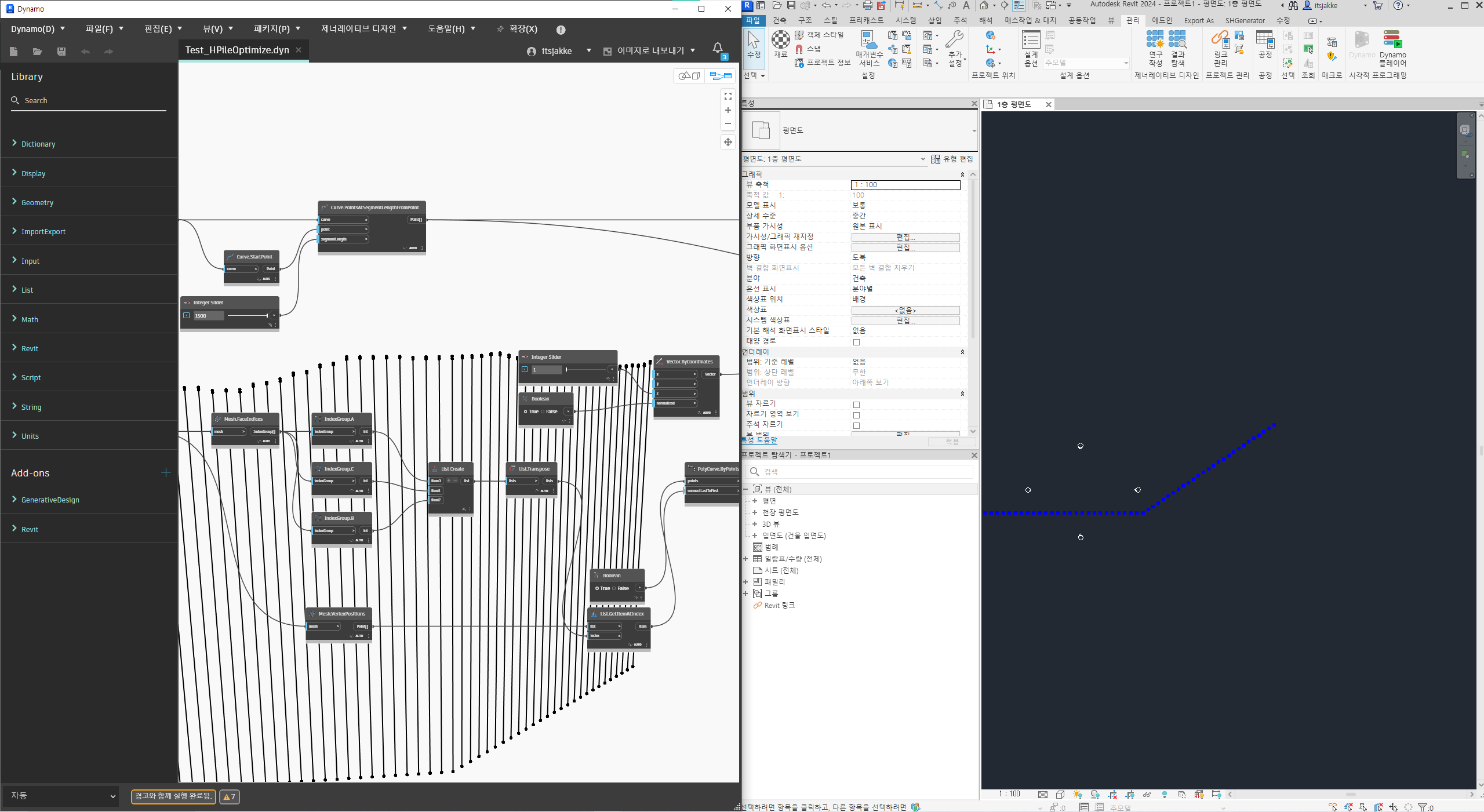Expand the Geometry library category

coord(37,202)
